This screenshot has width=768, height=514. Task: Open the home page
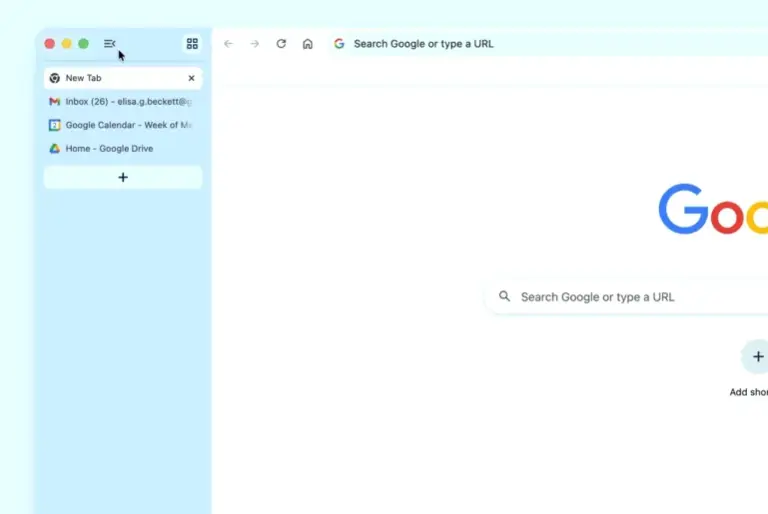coord(308,44)
